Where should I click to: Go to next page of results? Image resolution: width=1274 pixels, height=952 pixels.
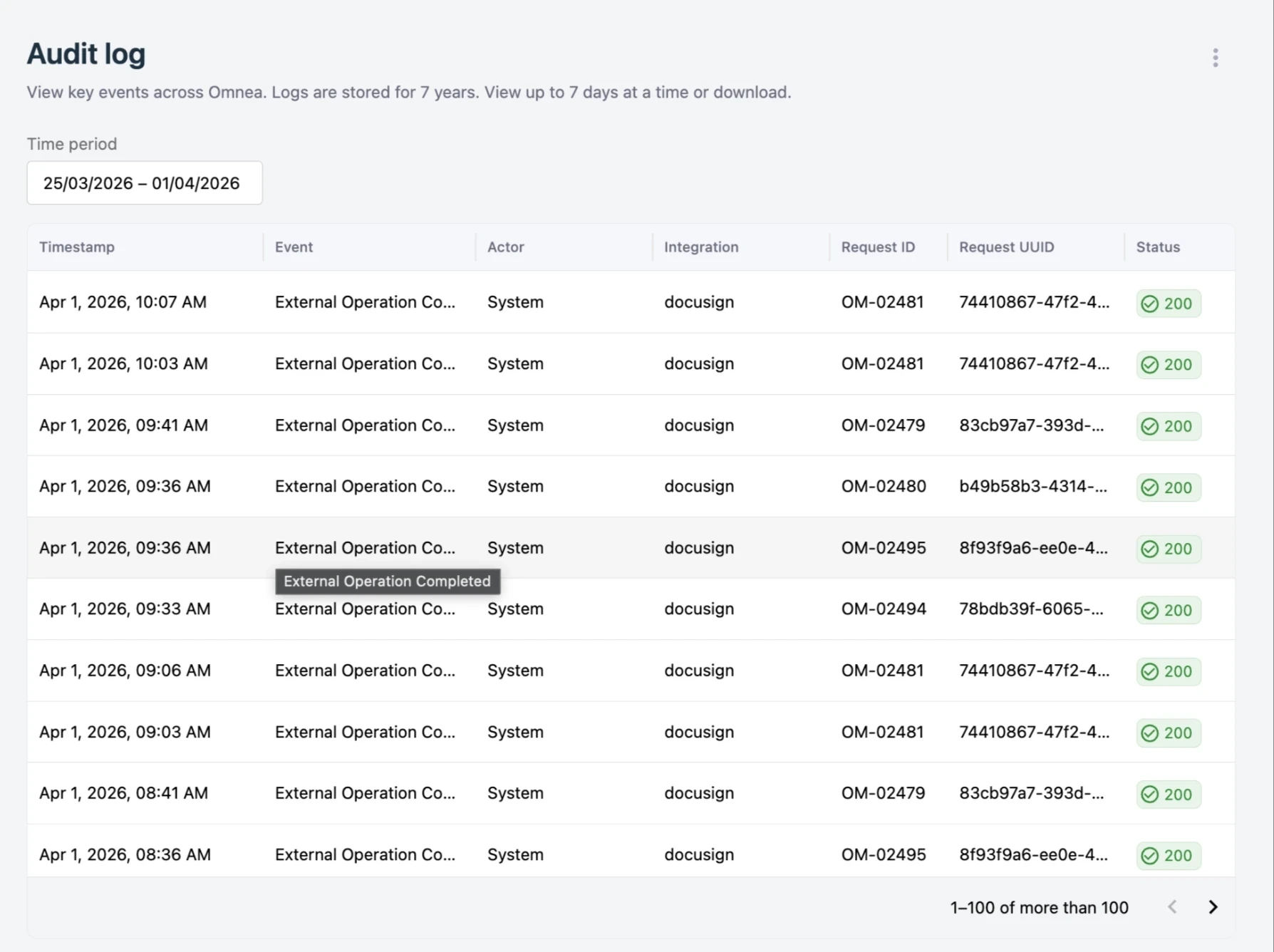pyautogui.click(x=1213, y=907)
